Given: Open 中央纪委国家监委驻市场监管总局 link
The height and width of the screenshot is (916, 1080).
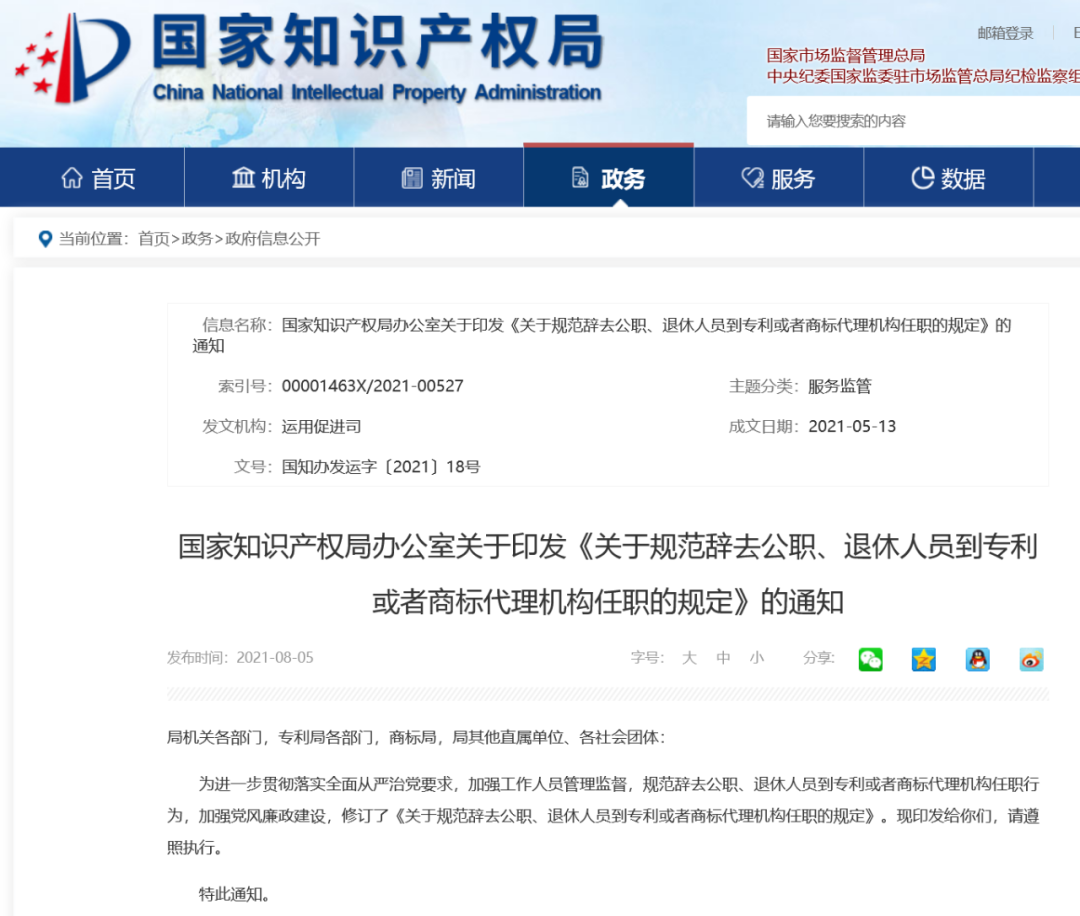Looking at the screenshot, I should (x=923, y=76).
